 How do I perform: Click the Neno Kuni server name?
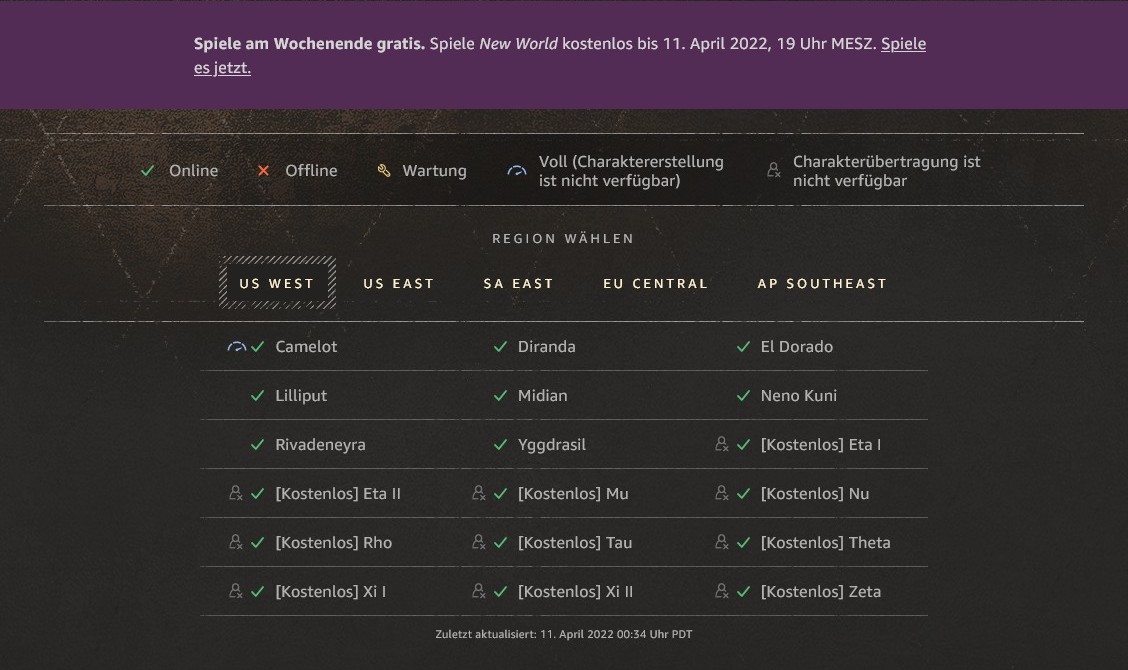[x=799, y=396]
